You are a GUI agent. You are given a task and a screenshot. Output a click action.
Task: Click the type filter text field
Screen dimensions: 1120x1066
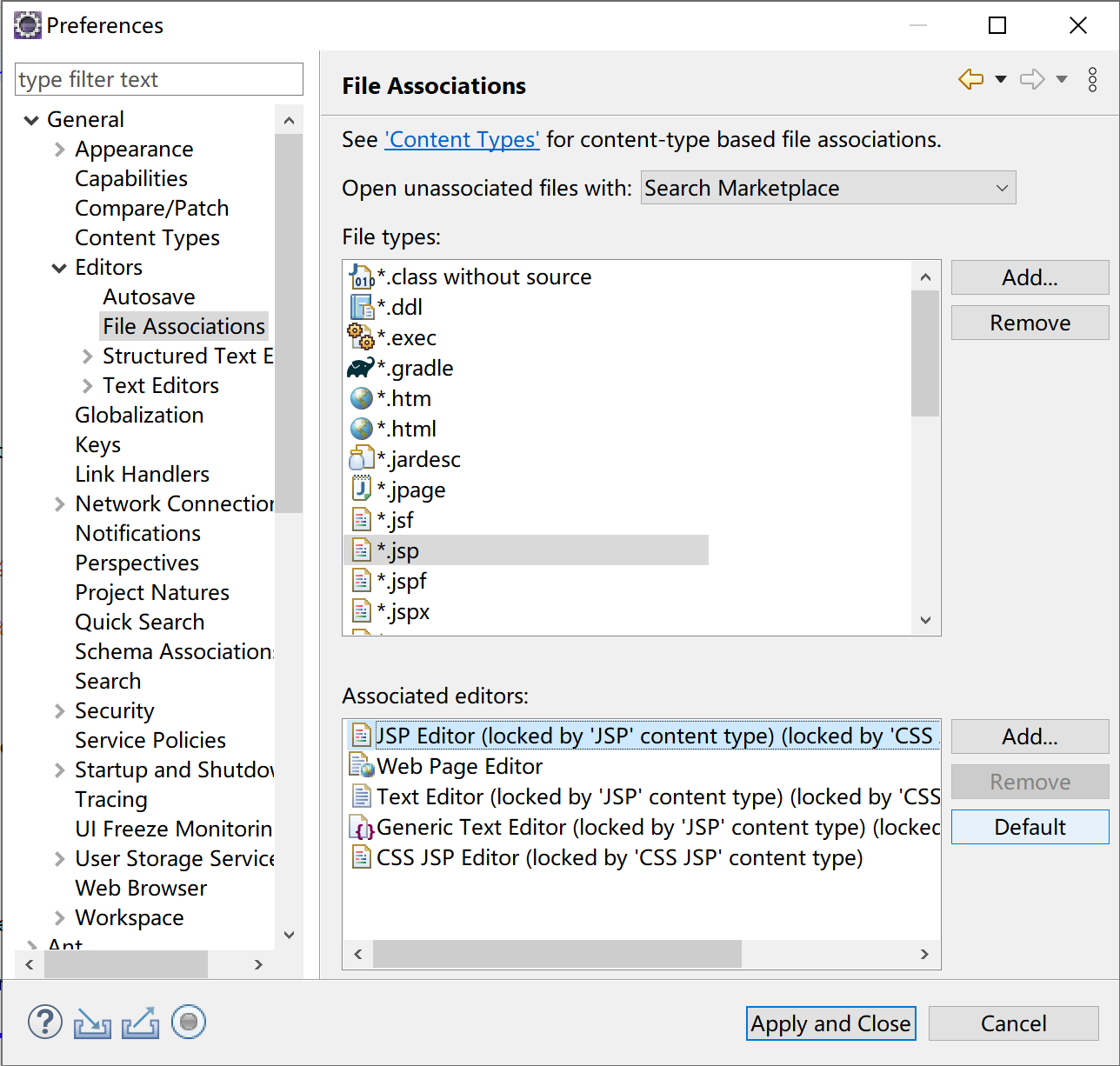[x=159, y=79]
